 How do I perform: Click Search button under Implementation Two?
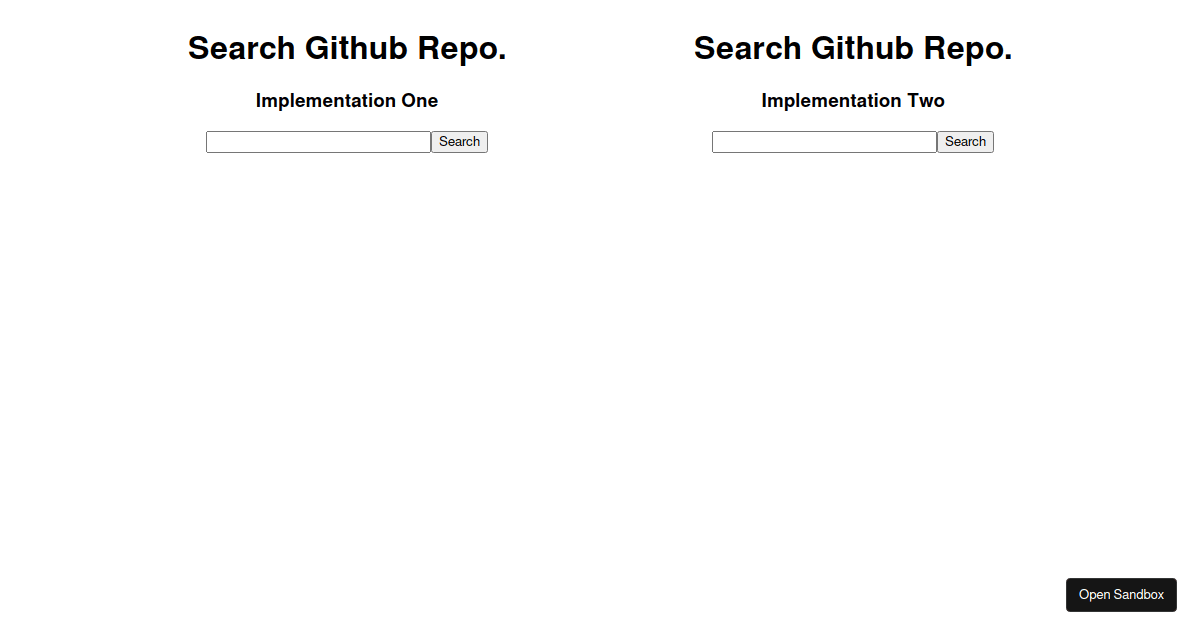[965, 142]
